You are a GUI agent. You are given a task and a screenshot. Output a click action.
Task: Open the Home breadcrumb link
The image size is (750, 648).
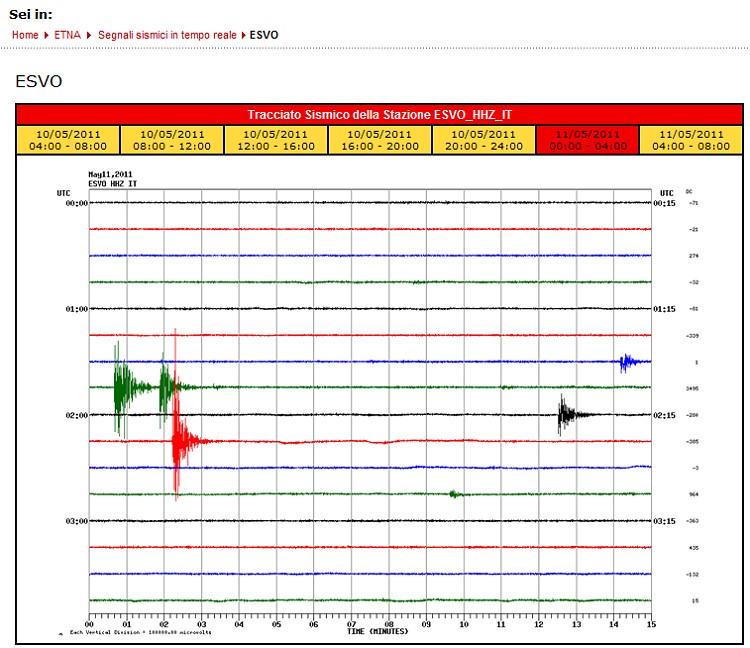tap(25, 35)
